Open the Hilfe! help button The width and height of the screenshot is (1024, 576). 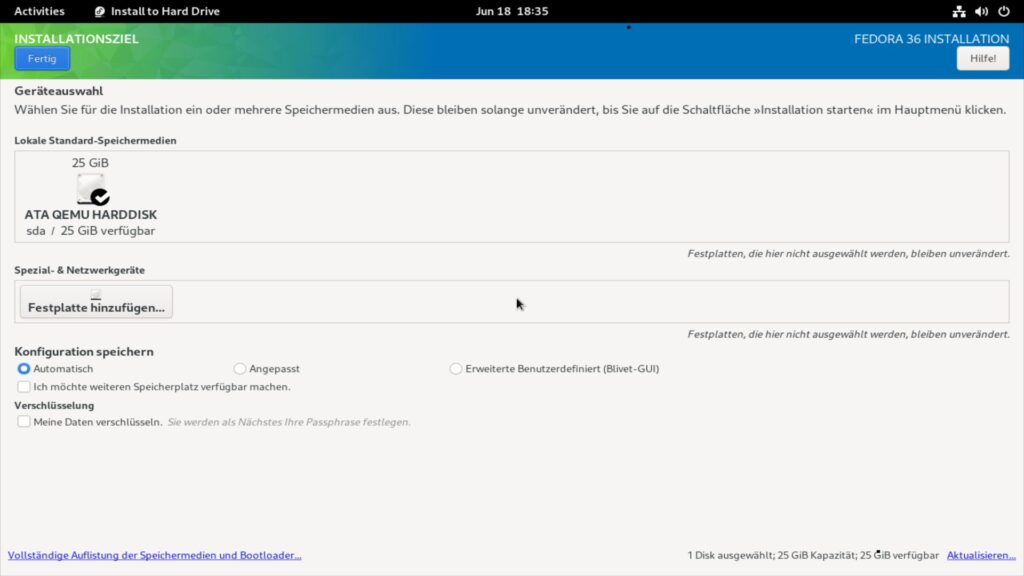click(x=982, y=59)
